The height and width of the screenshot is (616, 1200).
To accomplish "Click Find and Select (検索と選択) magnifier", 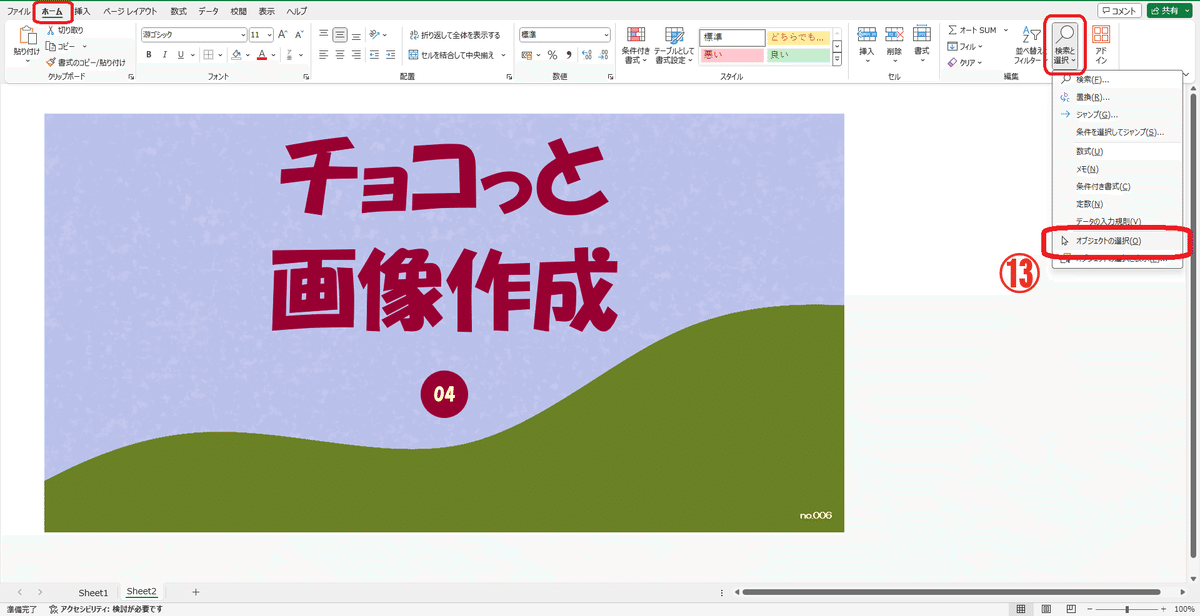I will point(1065,46).
